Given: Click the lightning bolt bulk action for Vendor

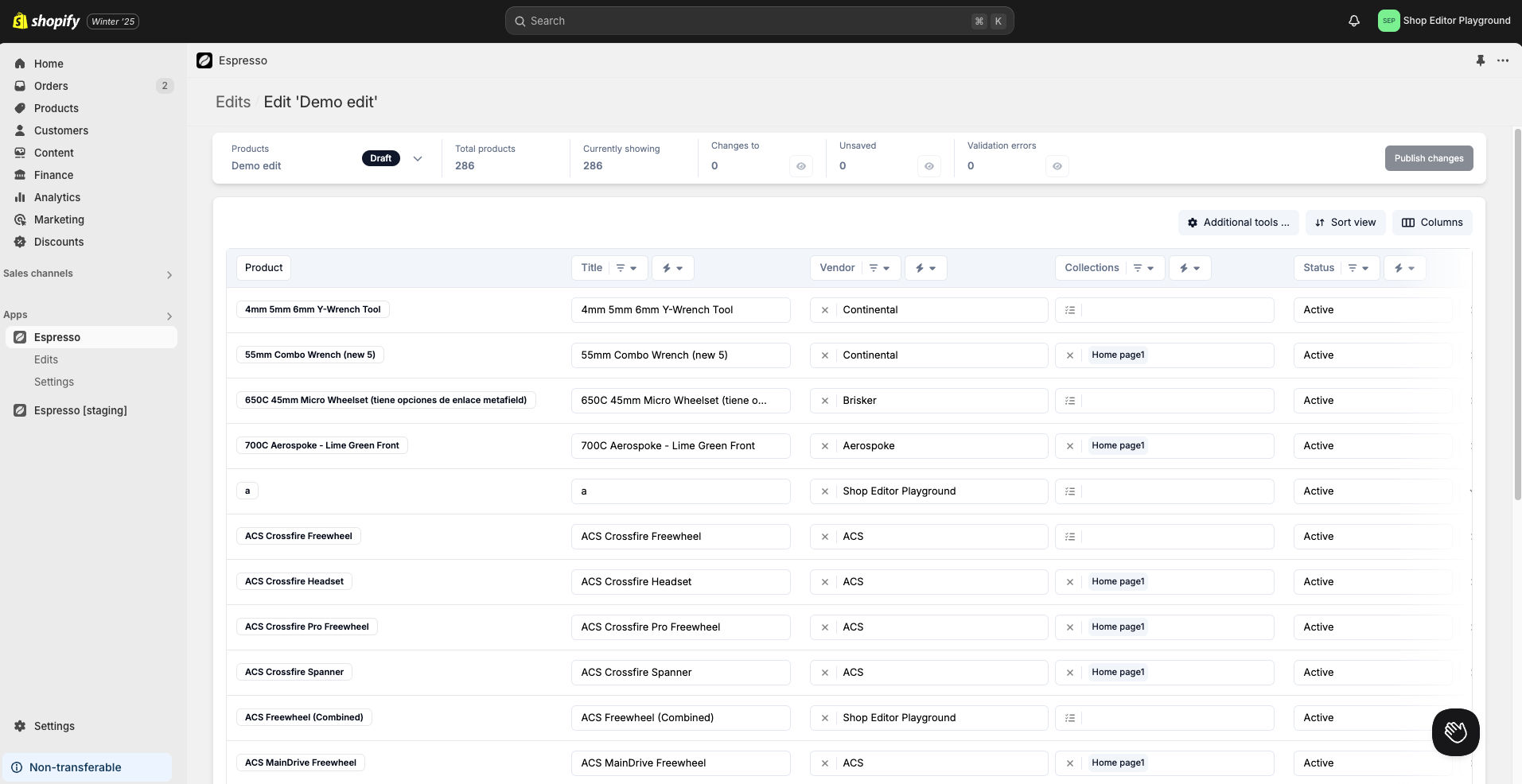Looking at the screenshot, I should click(925, 268).
